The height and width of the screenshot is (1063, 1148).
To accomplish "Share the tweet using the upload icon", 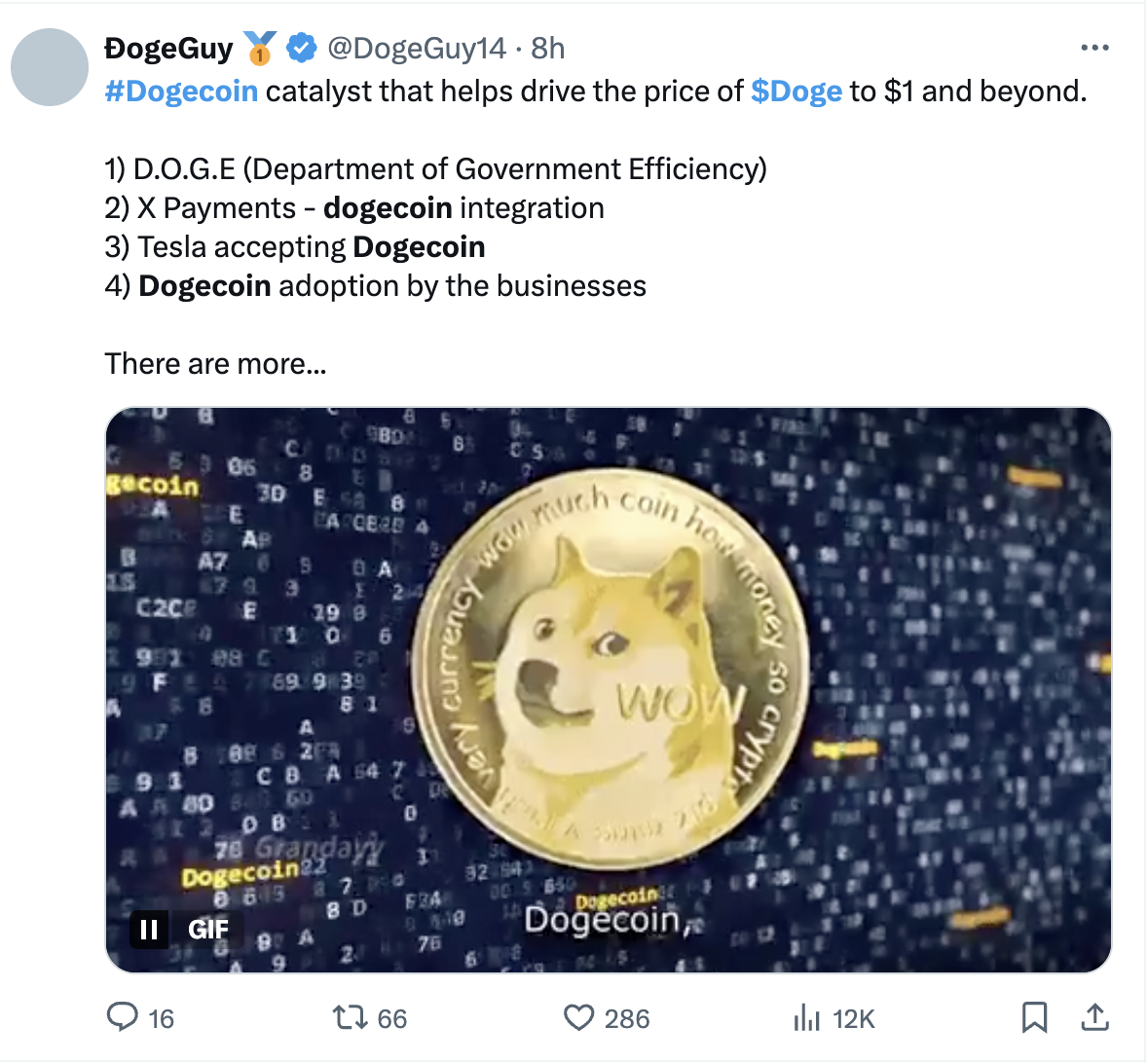I will coord(1094,1018).
